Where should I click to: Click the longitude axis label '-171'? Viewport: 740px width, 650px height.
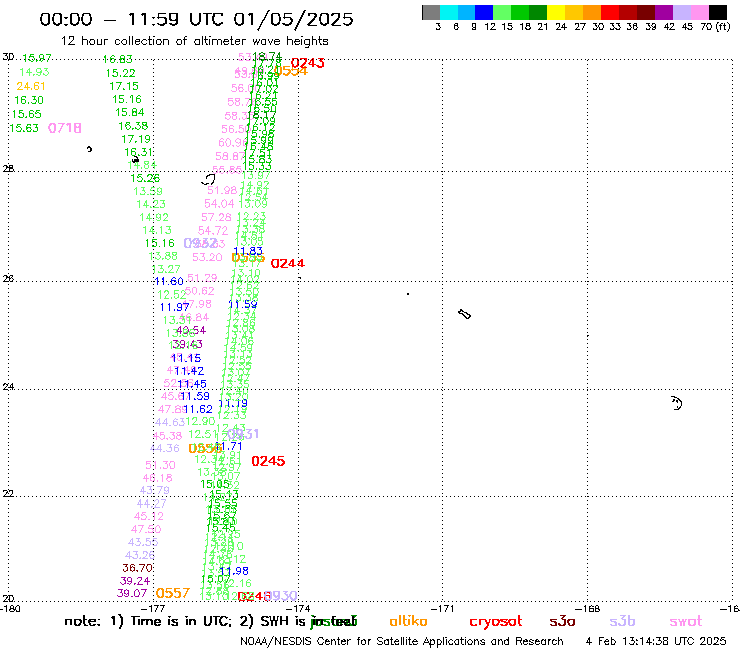point(443,609)
